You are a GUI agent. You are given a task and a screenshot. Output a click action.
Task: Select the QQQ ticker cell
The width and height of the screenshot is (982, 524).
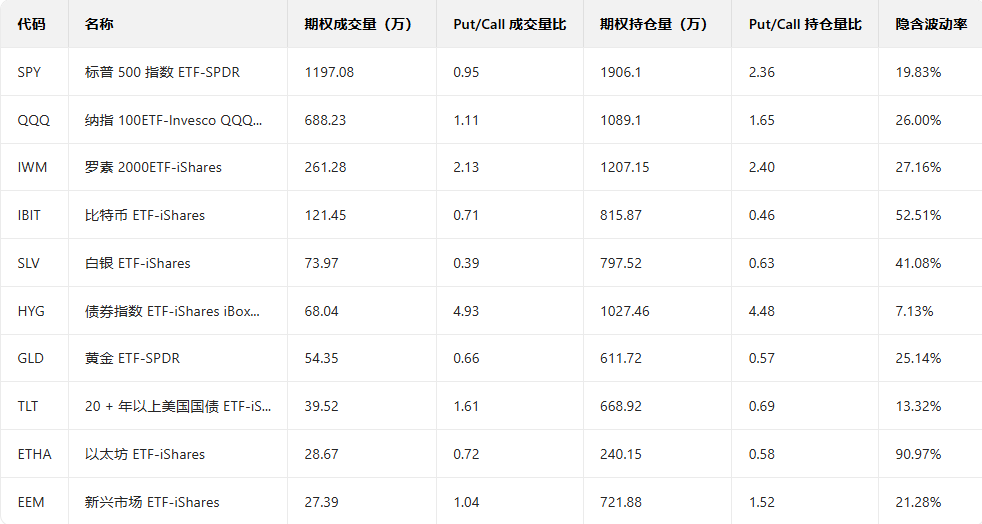tap(34, 120)
